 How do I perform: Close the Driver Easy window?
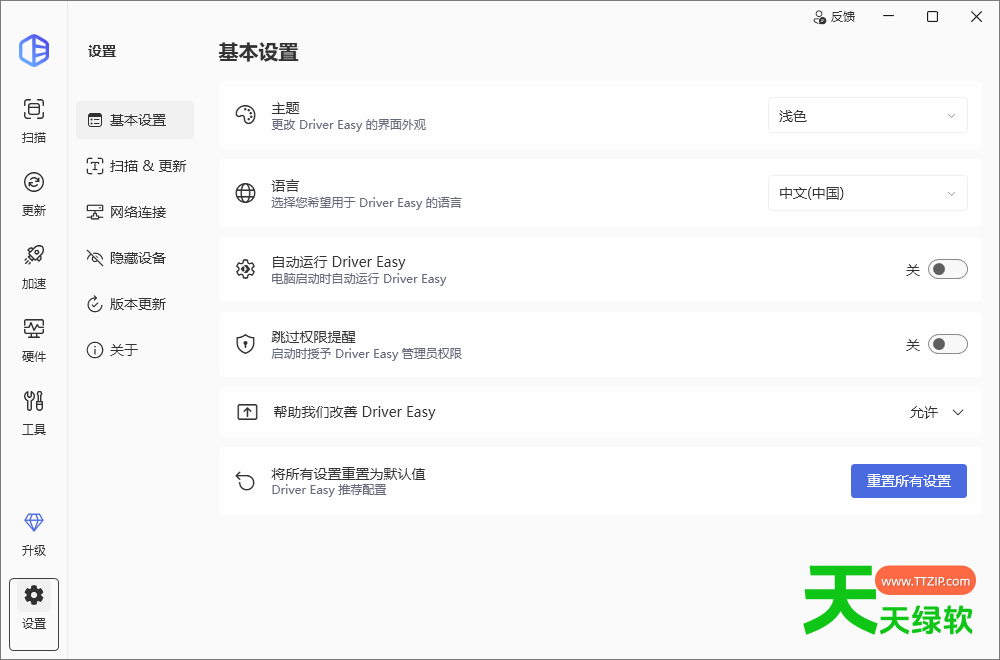click(976, 17)
